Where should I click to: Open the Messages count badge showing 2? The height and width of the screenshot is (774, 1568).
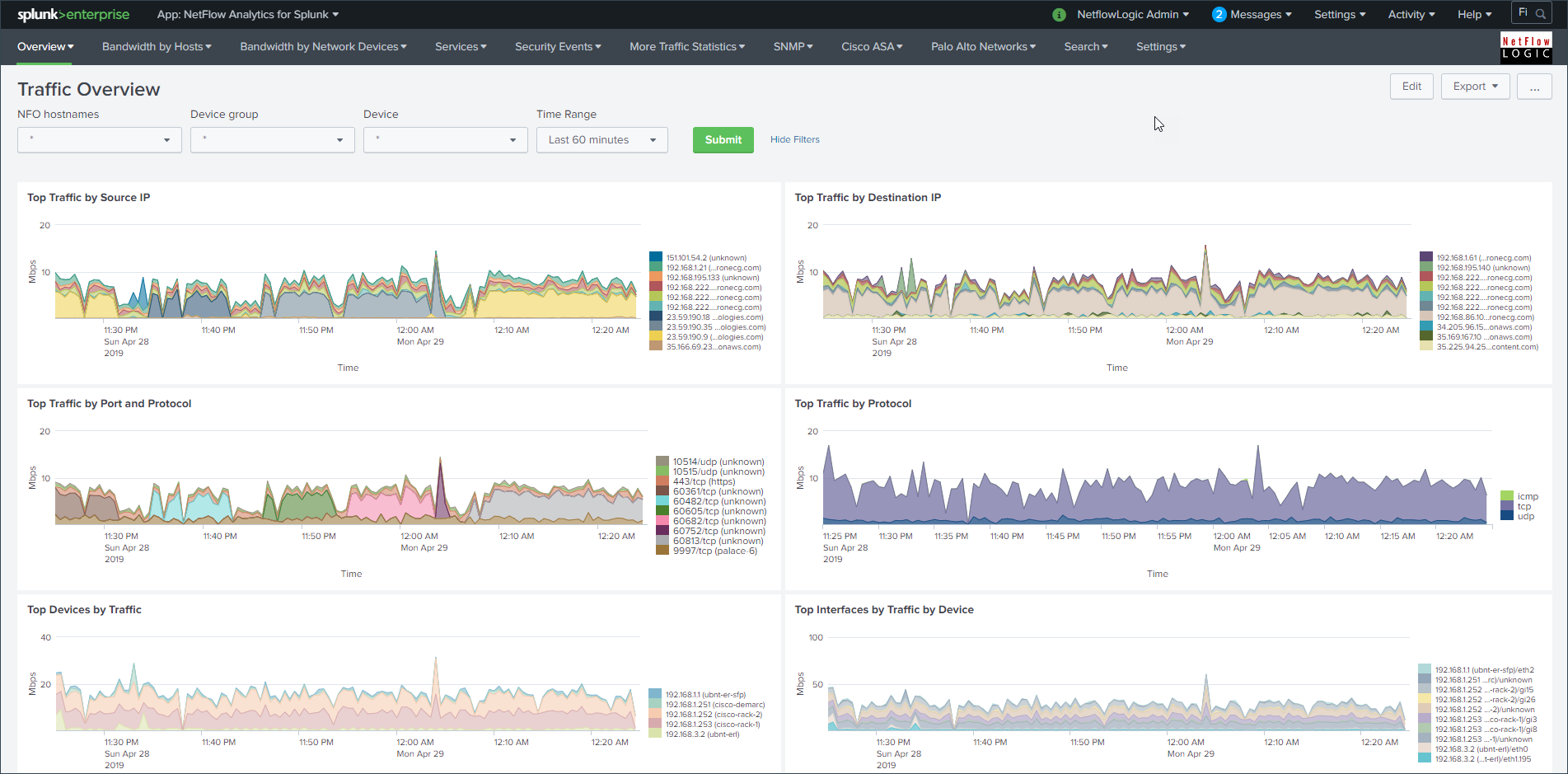click(x=1219, y=15)
